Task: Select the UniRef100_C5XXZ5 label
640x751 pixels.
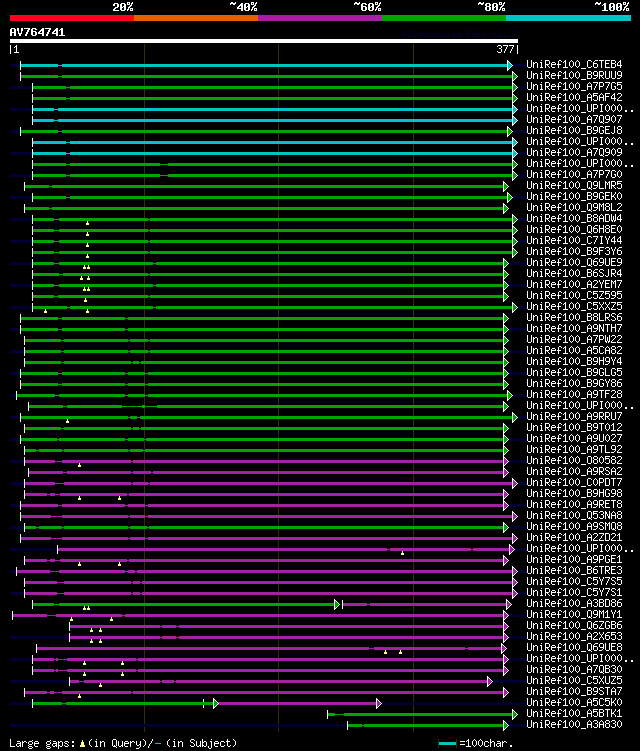Action: [x=574, y=307]
